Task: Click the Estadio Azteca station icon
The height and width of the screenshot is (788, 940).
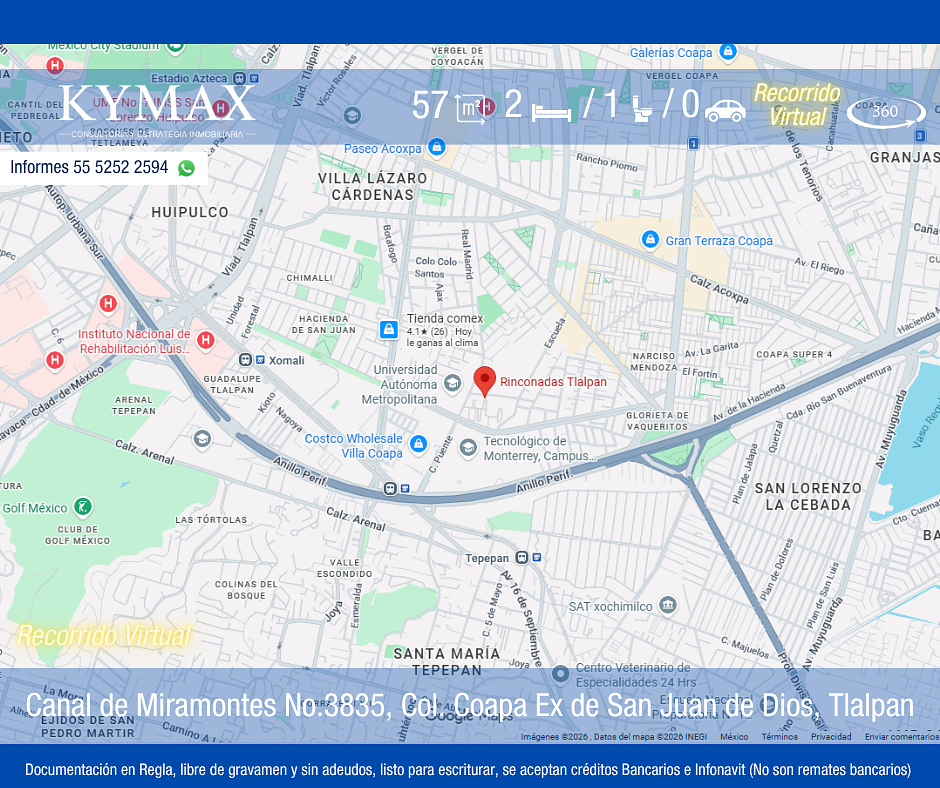Action: tap(239, 78)
